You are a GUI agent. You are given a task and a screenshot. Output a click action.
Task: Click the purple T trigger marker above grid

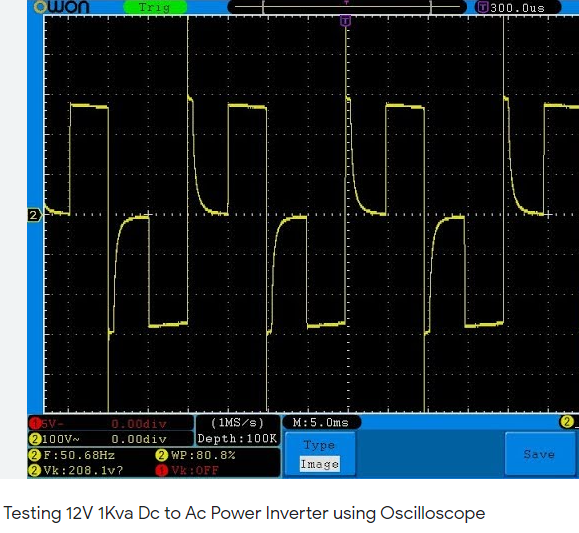(x=345, y=21)
